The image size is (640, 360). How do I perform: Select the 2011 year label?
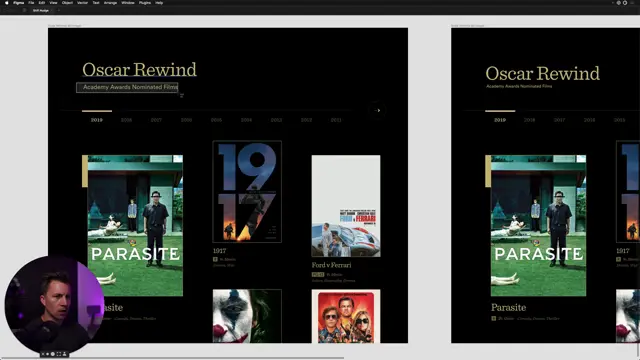click(336, 120)
